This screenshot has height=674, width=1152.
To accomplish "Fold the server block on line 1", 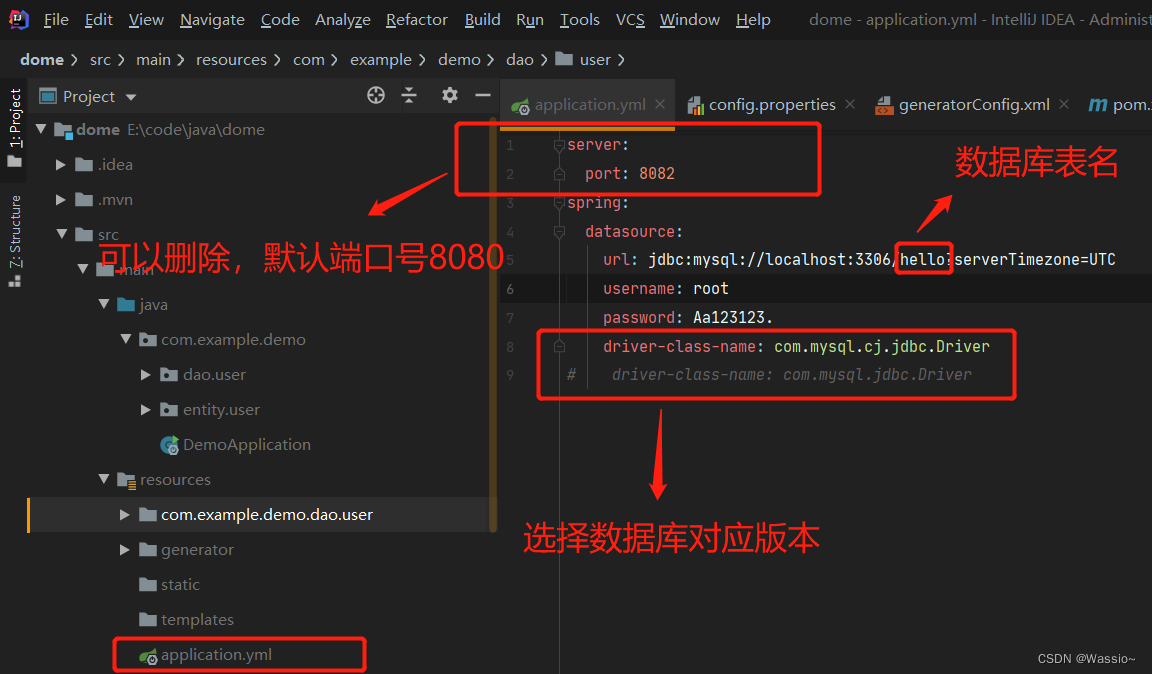I will (x=560, y=144).
